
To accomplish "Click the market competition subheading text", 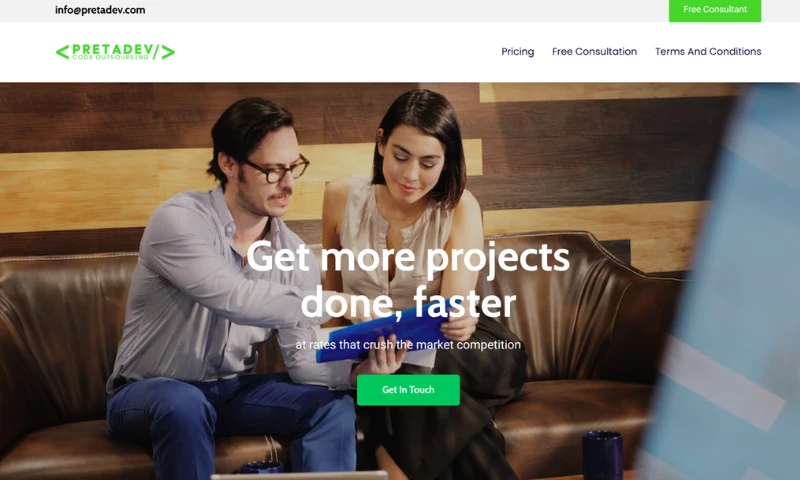I will (408, 345).
